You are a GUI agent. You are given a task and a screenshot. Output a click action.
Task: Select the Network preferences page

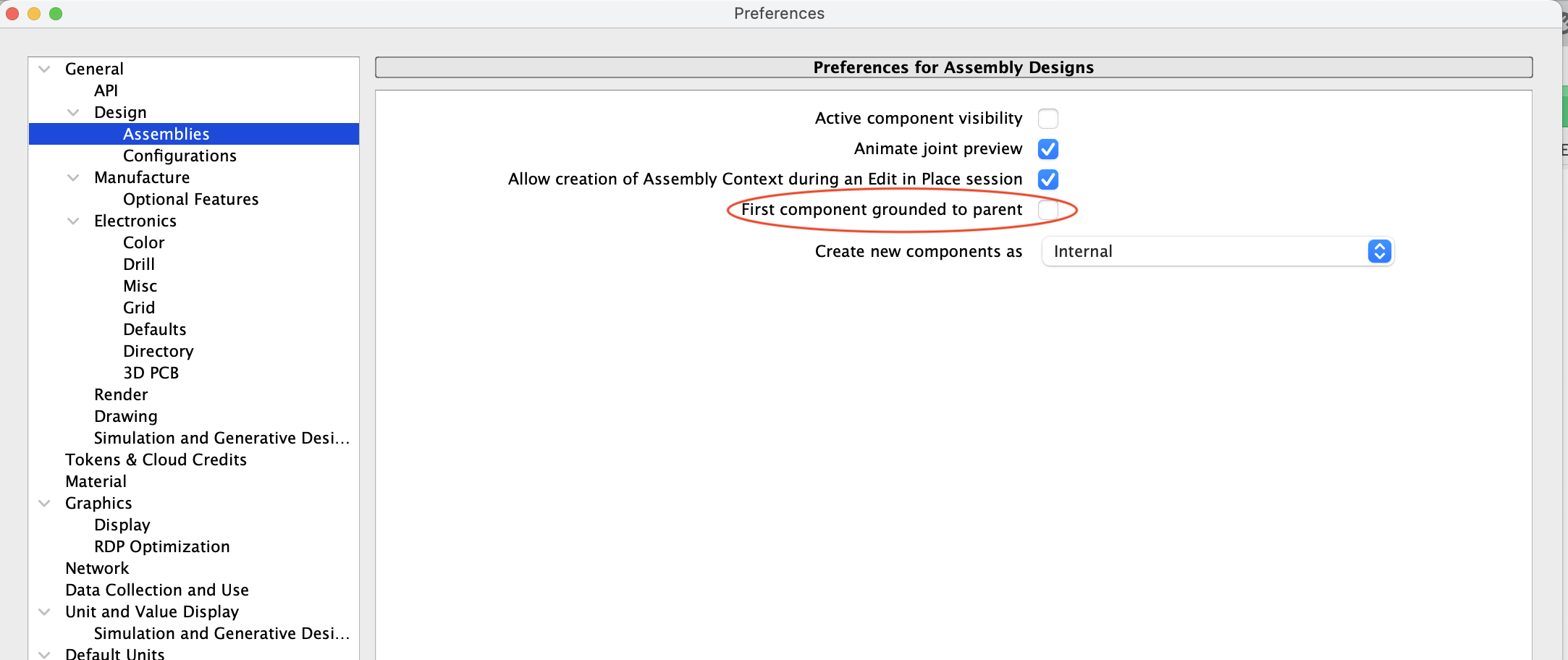(97, 568)
